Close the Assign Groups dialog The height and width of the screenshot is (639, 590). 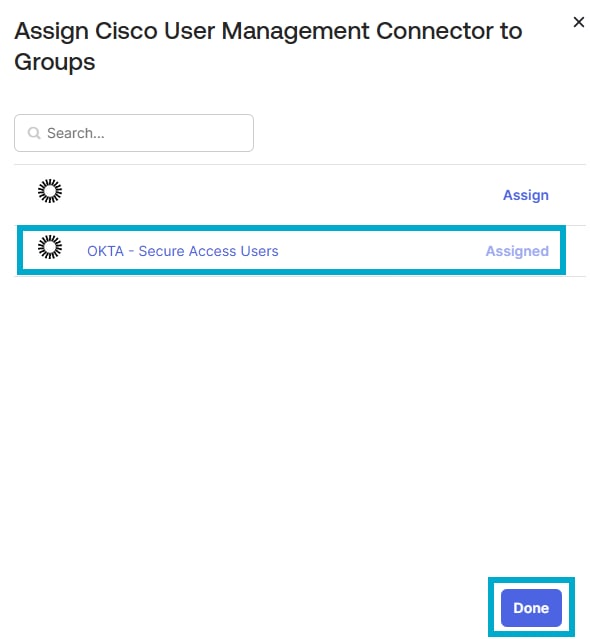(x=579, y=22)
